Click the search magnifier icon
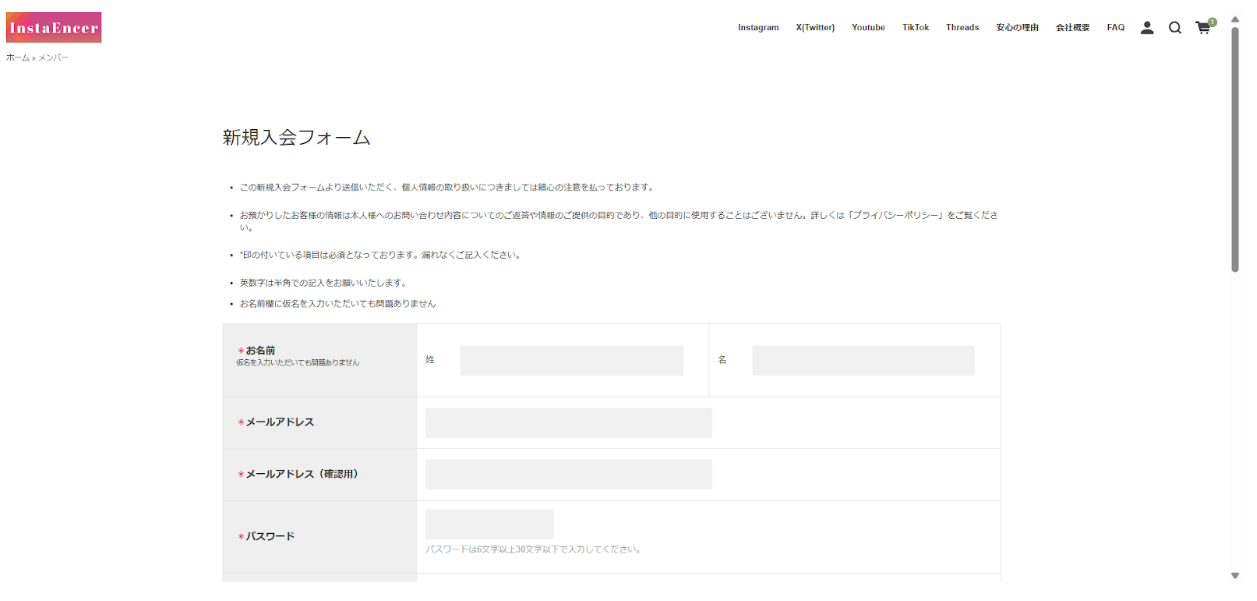Screen dimensions: 1257x601 click(x=1175, y=27)
